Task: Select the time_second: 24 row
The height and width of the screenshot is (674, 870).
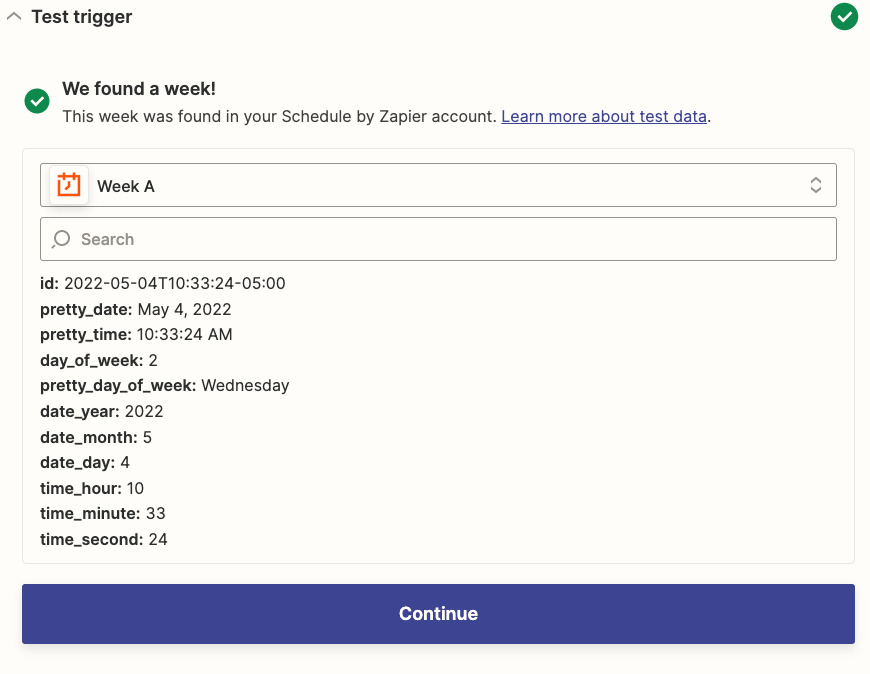Action: [104, 539]
